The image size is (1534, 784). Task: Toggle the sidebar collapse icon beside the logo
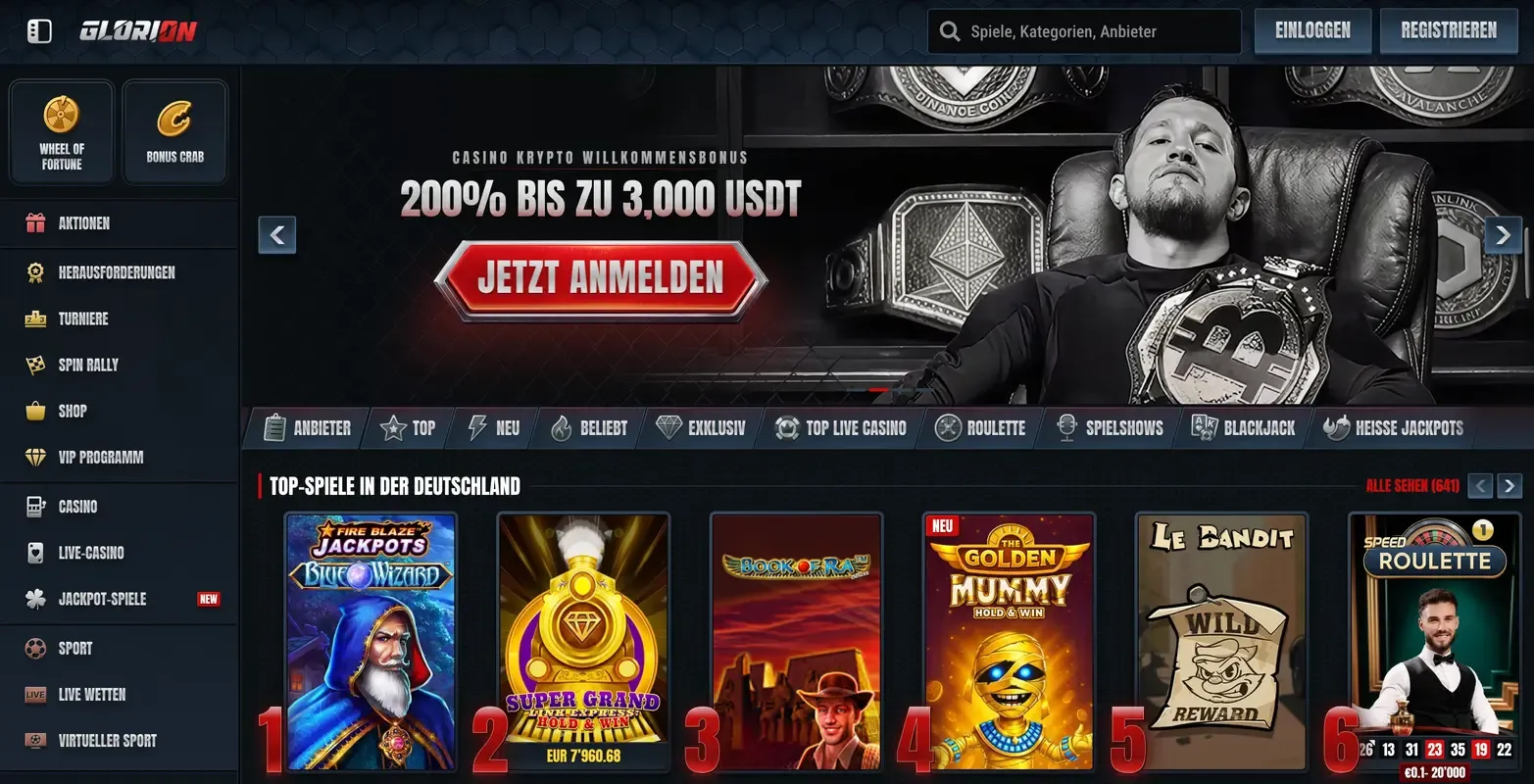(x=39, y=31)
